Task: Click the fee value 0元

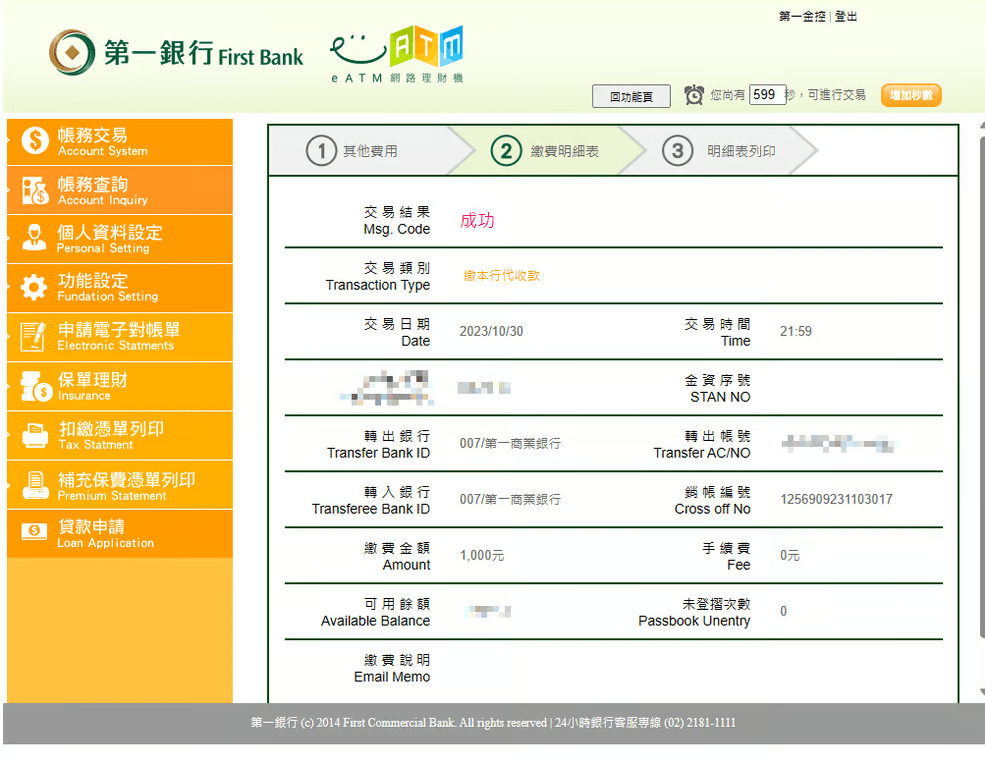Action: [x=790, y=555]
